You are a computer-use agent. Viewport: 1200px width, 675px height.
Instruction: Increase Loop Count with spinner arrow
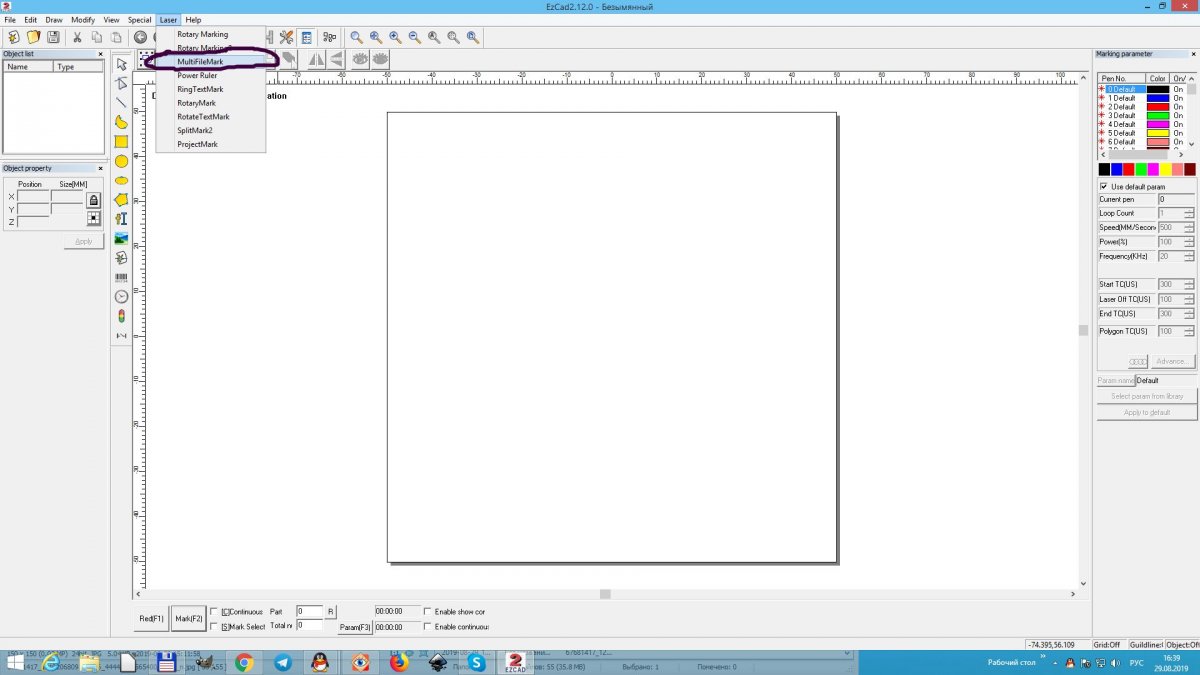[1189, 210]
